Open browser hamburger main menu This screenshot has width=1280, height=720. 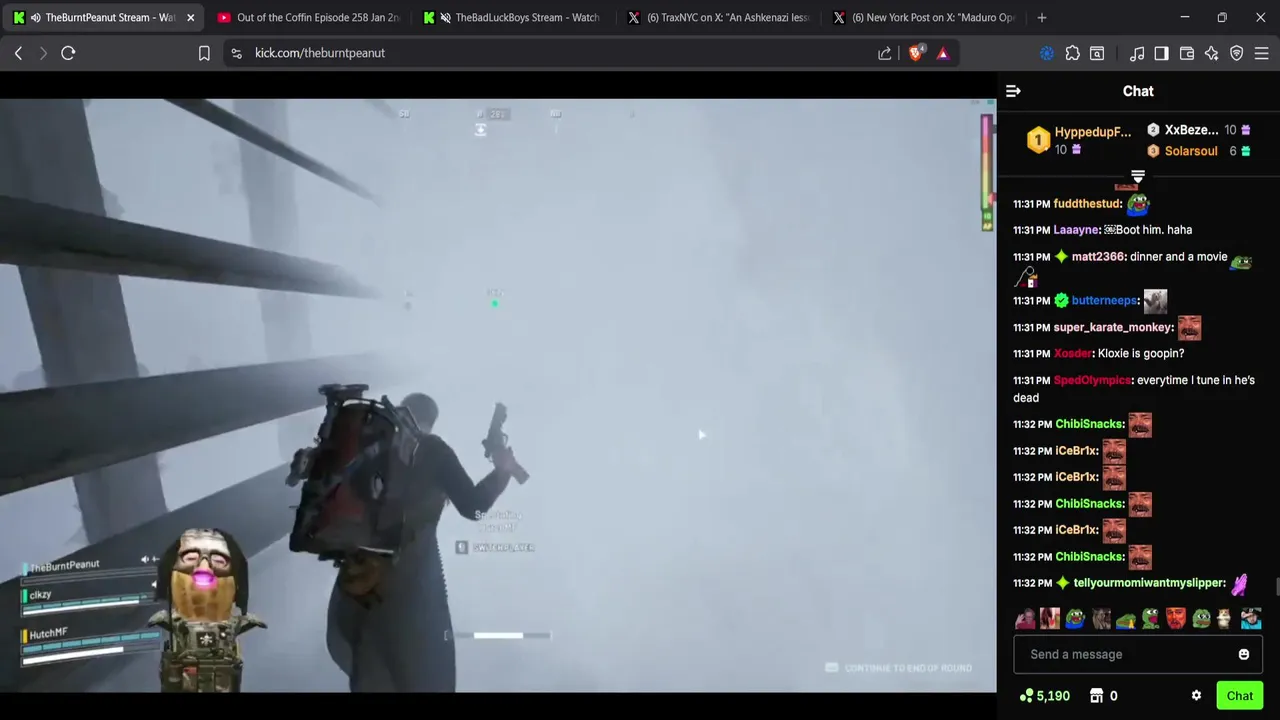pos(1262,53)
